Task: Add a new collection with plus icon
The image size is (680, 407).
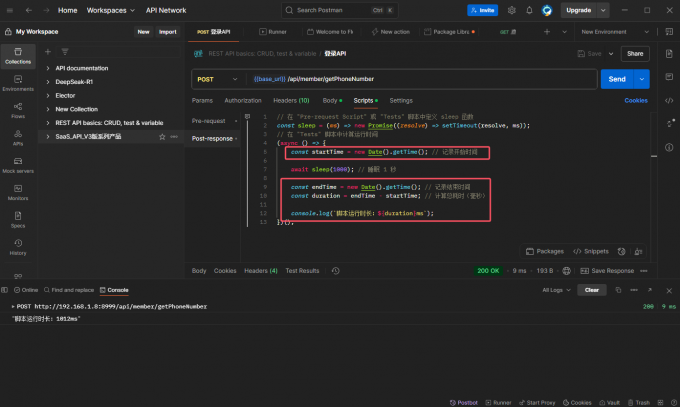Action: click(48, 52)
